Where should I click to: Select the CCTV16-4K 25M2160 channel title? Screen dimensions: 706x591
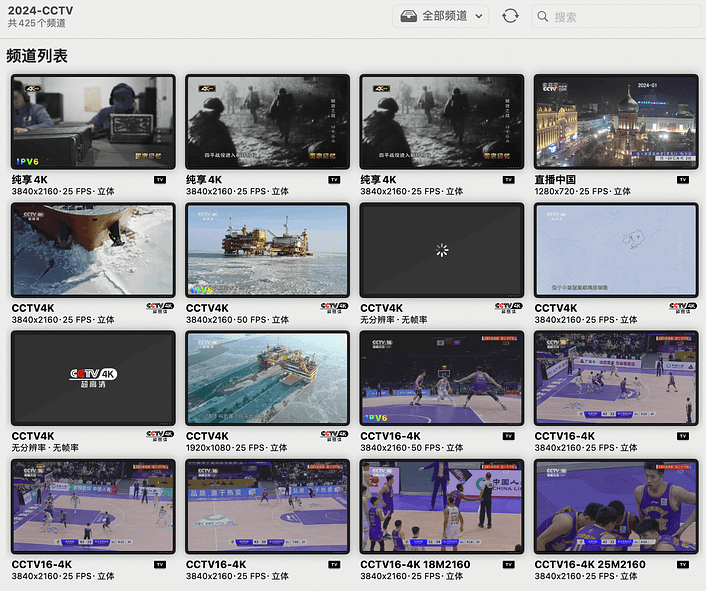tap(590, 564)
